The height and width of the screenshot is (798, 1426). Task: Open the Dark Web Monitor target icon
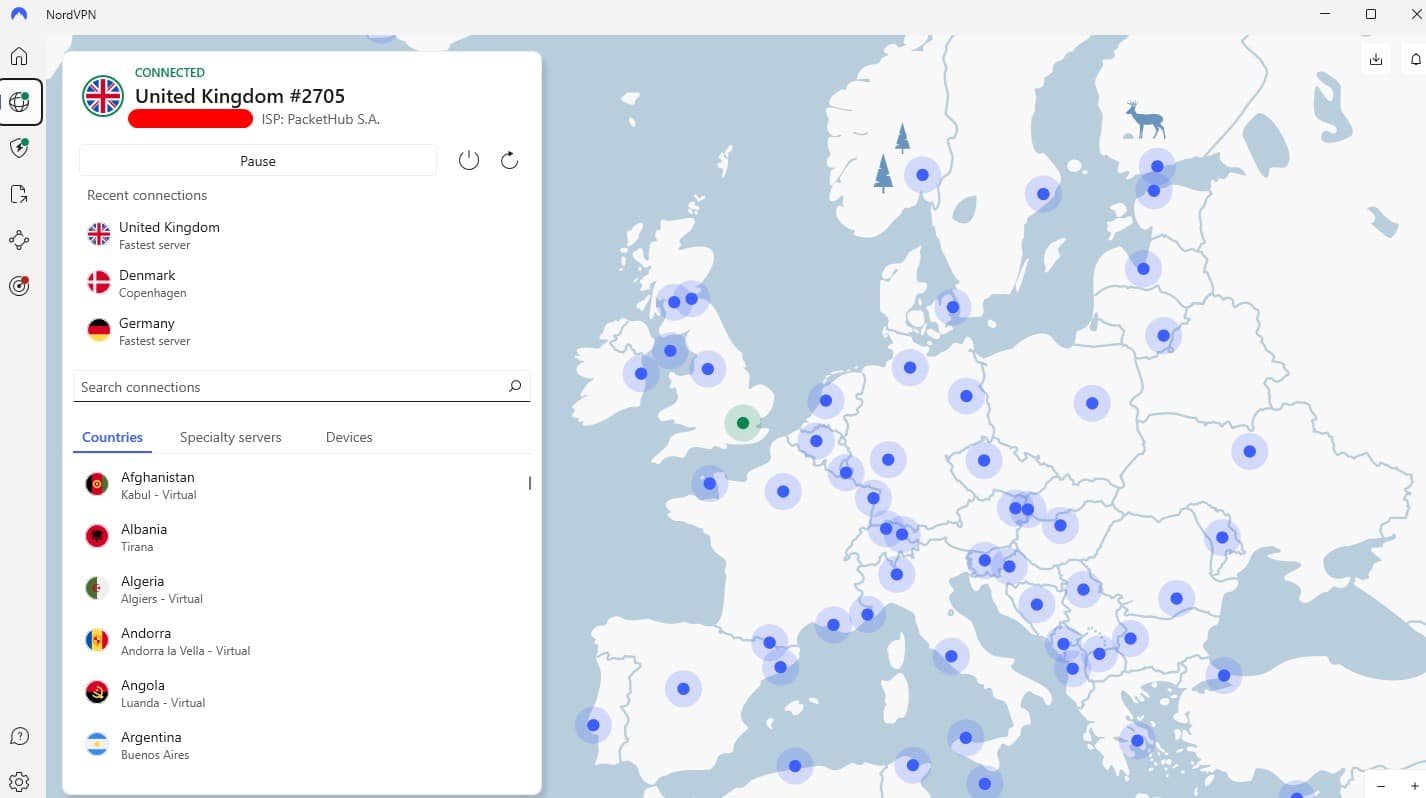point(19,286)
